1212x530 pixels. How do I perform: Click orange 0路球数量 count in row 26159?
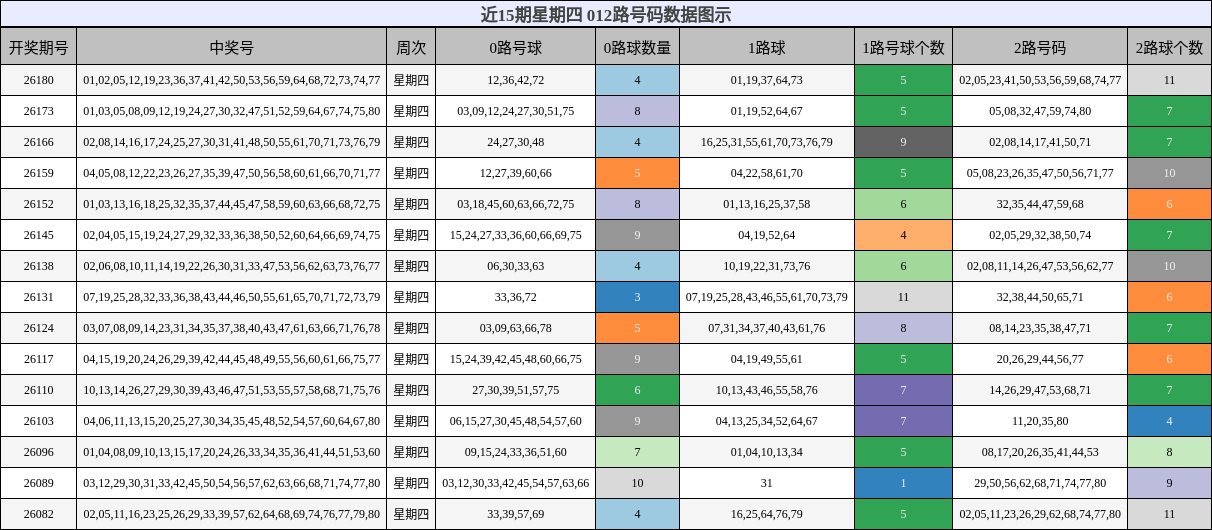click(x=637, y=173)
